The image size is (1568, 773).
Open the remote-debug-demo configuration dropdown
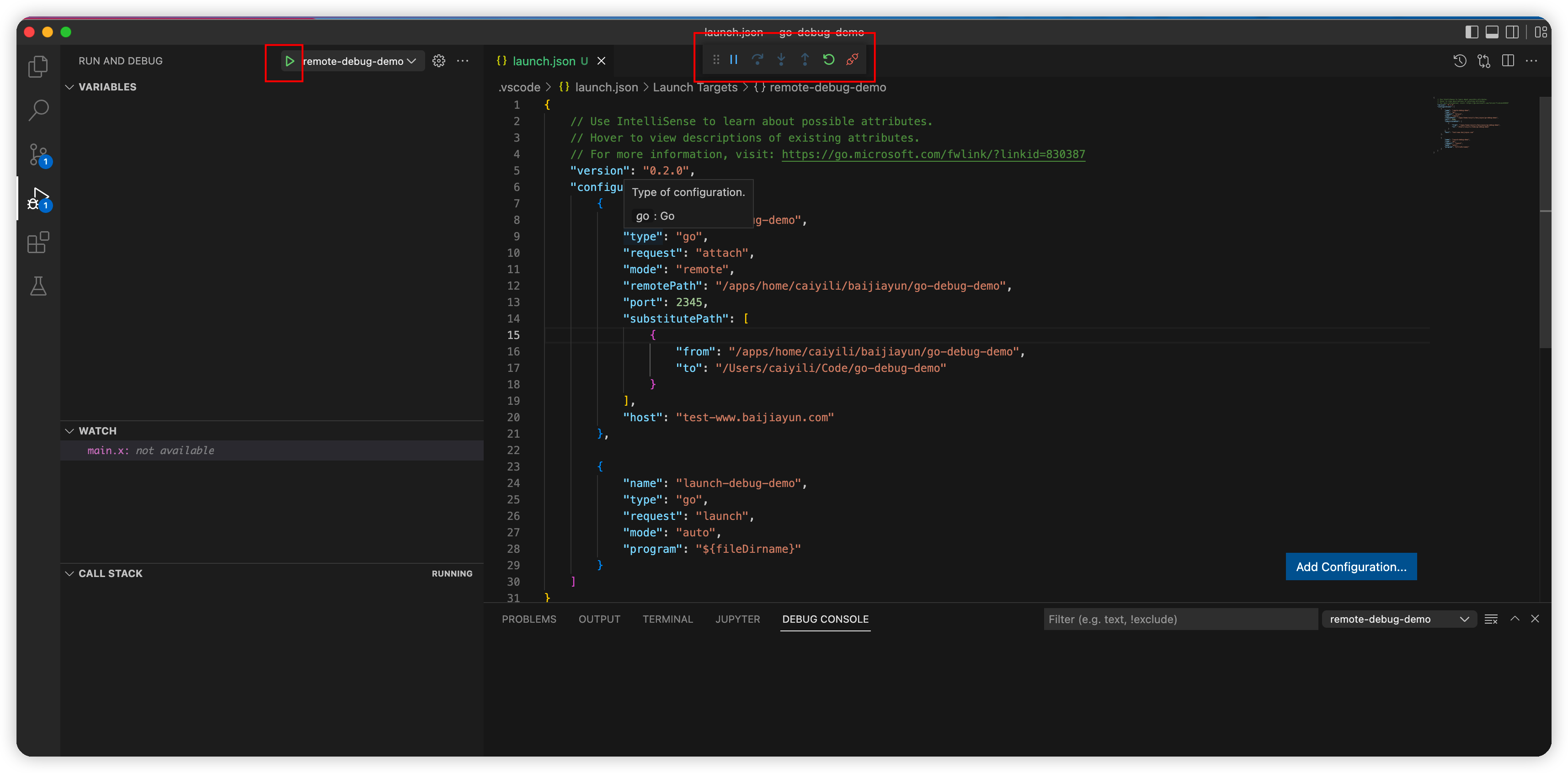tap(359, 61)
